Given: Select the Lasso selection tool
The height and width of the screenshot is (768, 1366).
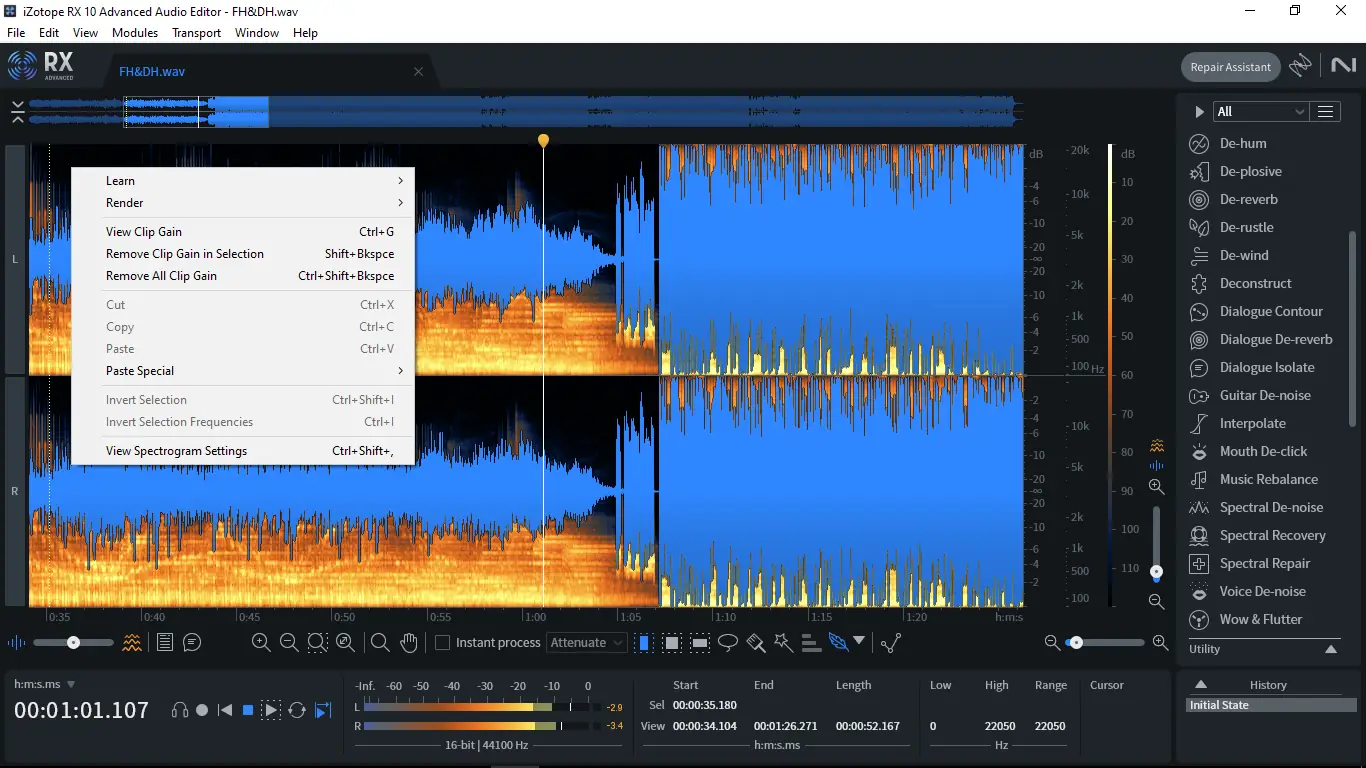Looking at the screenshot, I should (x=728, y=643).
